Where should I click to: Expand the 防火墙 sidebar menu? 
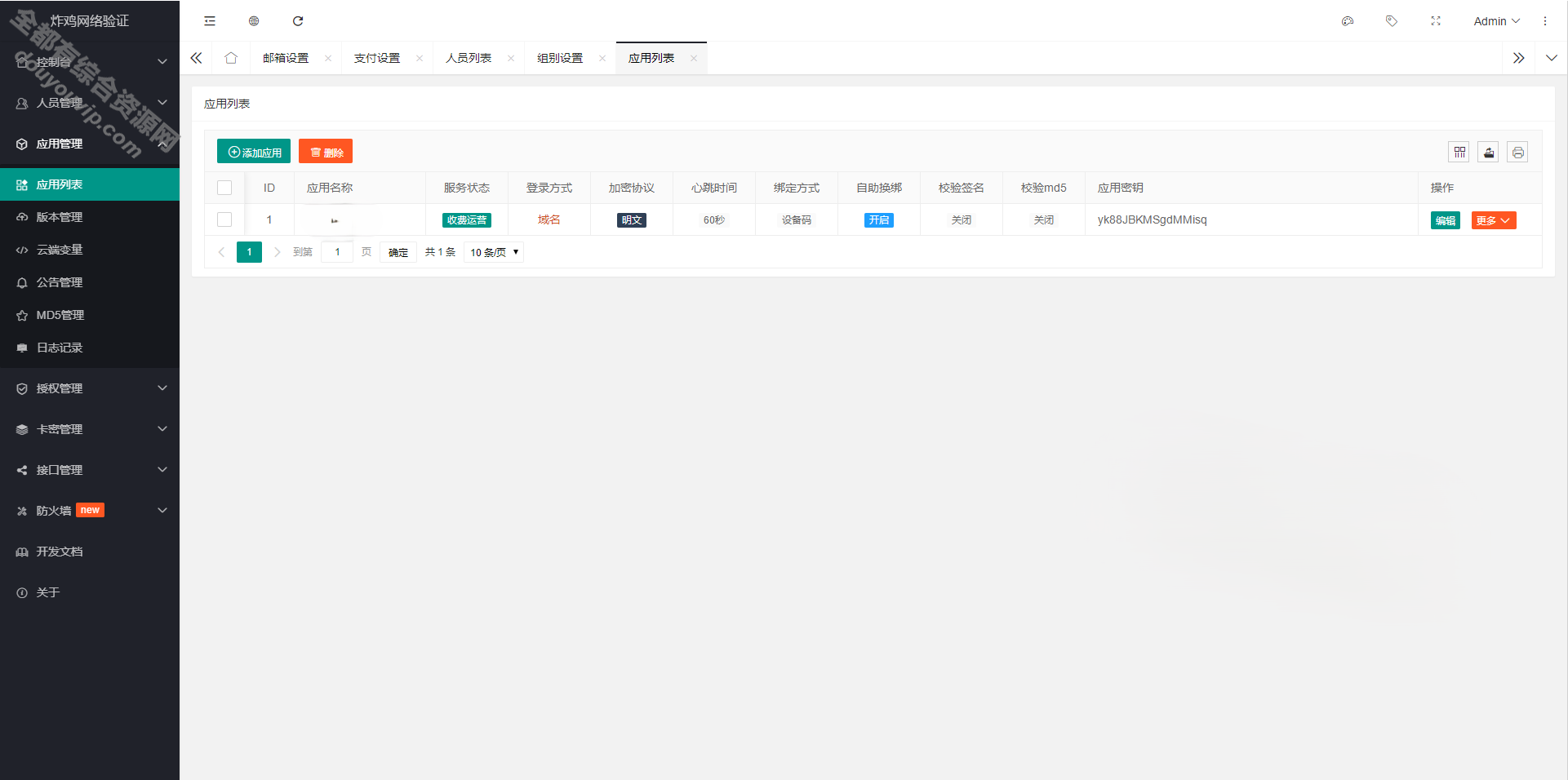pyautogui.click(x=90, y=511)
